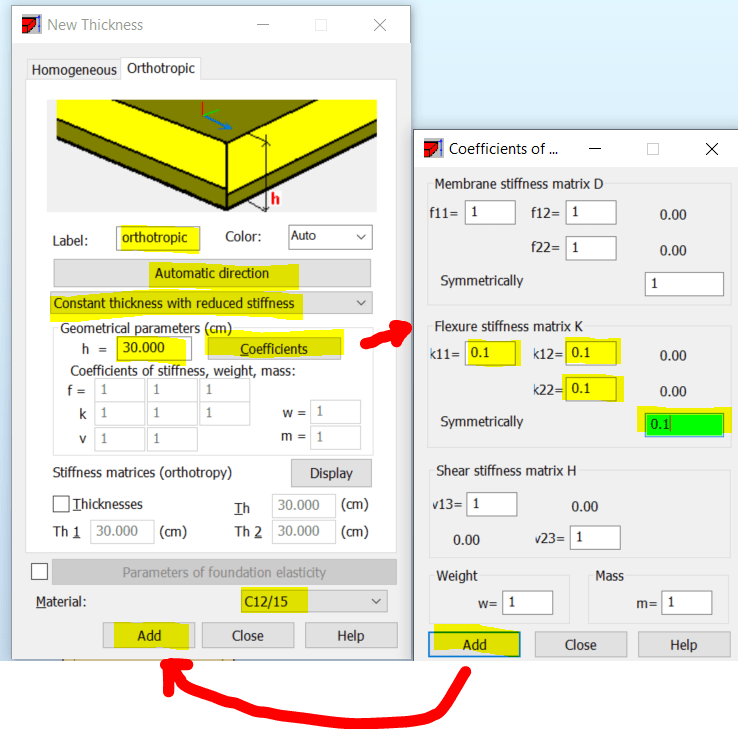Edit the k22 flexure stiffness field
The width and height of the screenshot is (738, 729).
591,389
